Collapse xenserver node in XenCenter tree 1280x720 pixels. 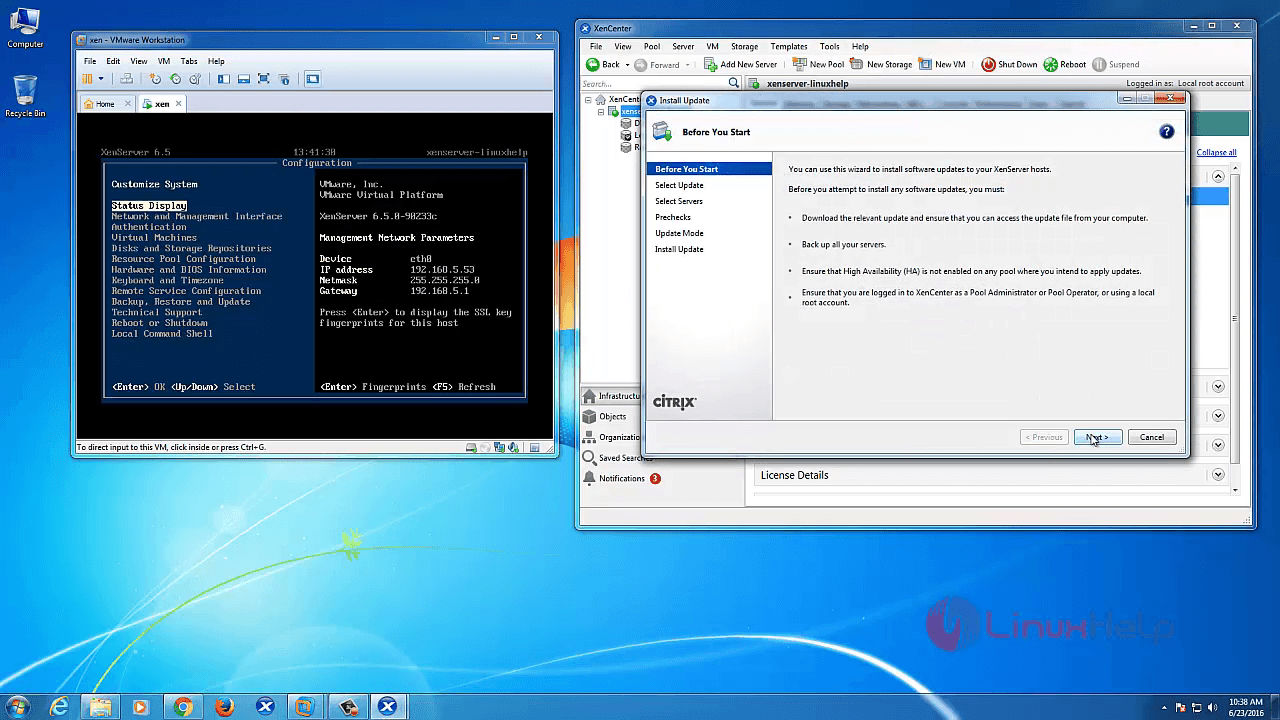602,112
